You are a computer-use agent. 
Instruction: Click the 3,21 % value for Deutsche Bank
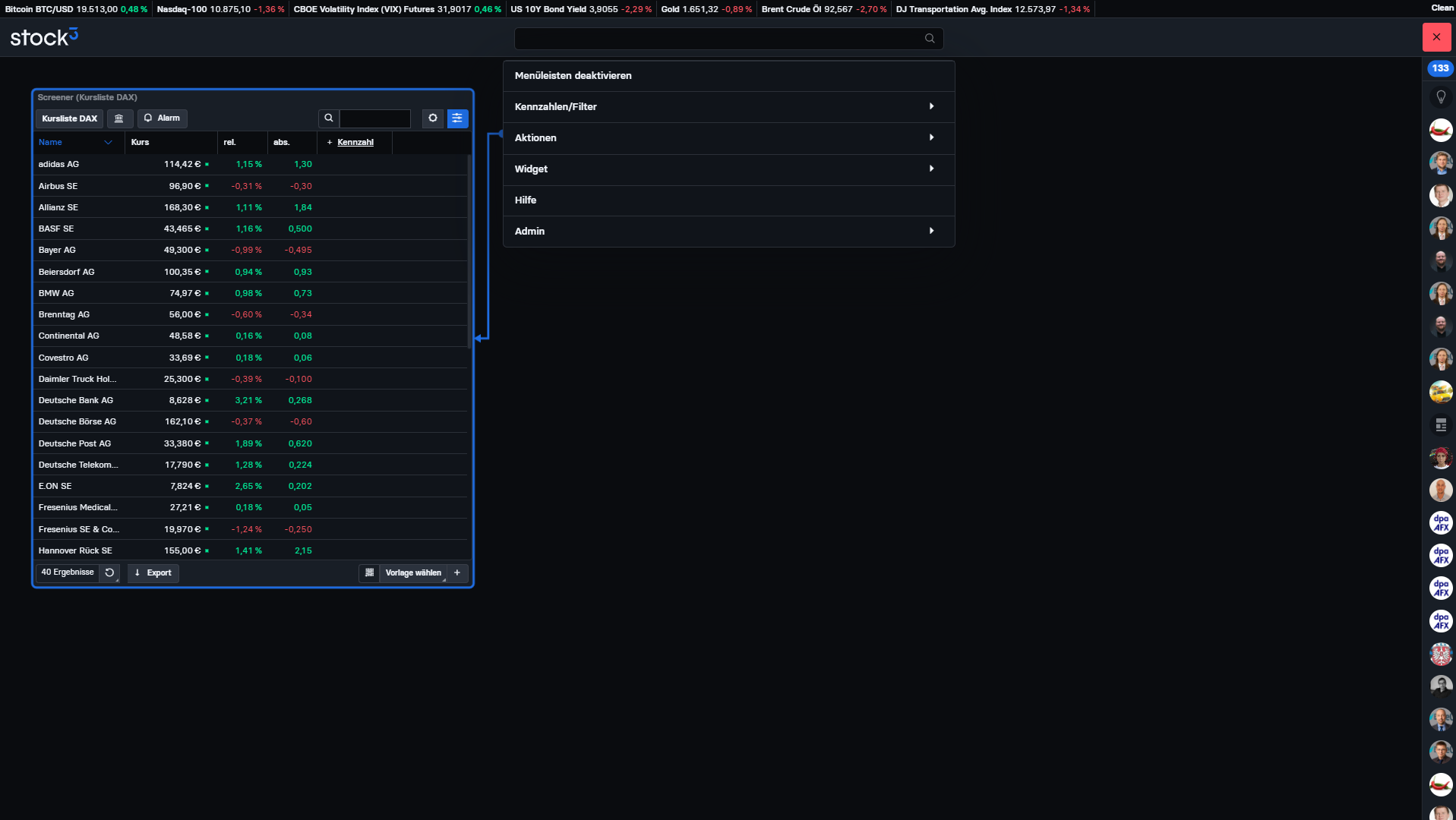pyautogui.click(x=248, y=400)
